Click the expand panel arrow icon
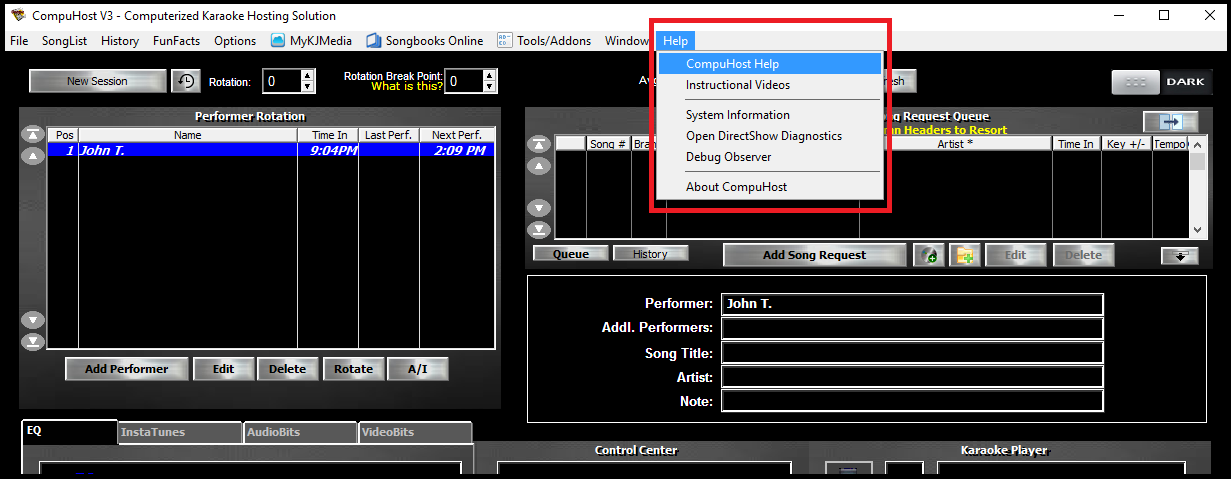The width and height of the screenshot is (1231, 479). (1171, 121)
